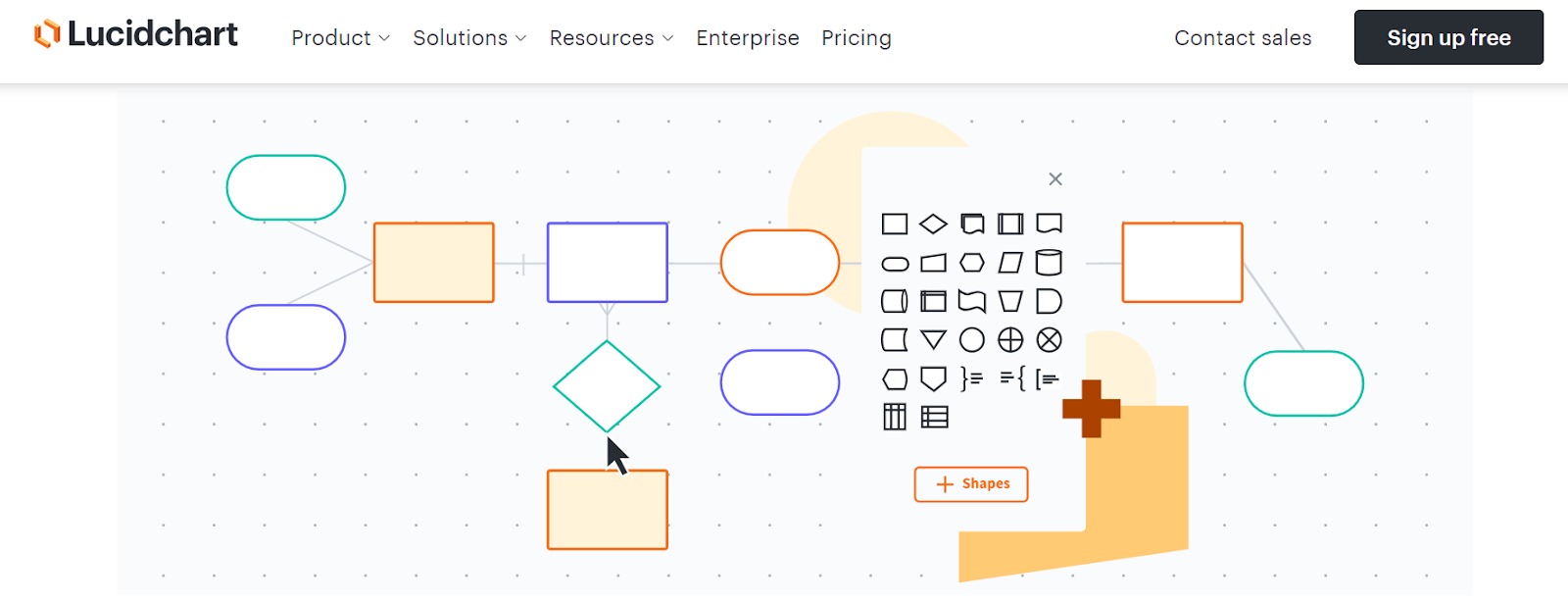Close the shapes palette panel

(1055, 178)
